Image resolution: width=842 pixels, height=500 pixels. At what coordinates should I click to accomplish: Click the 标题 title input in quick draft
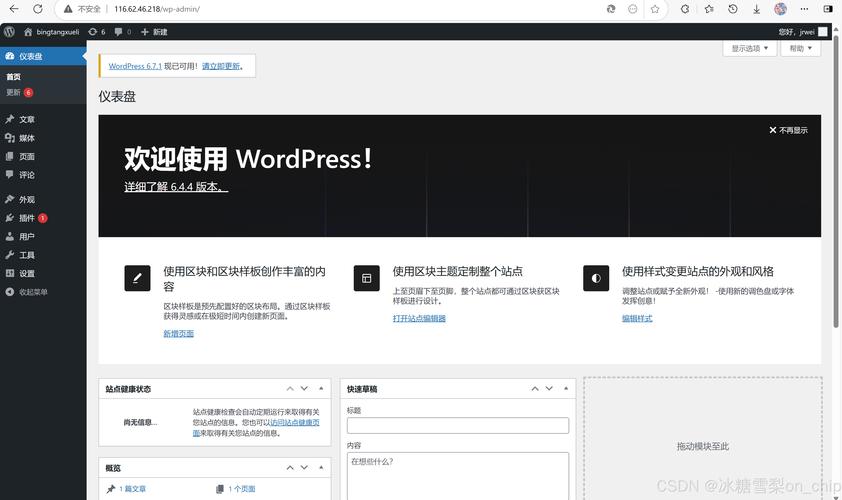click(x=458, y=425)
